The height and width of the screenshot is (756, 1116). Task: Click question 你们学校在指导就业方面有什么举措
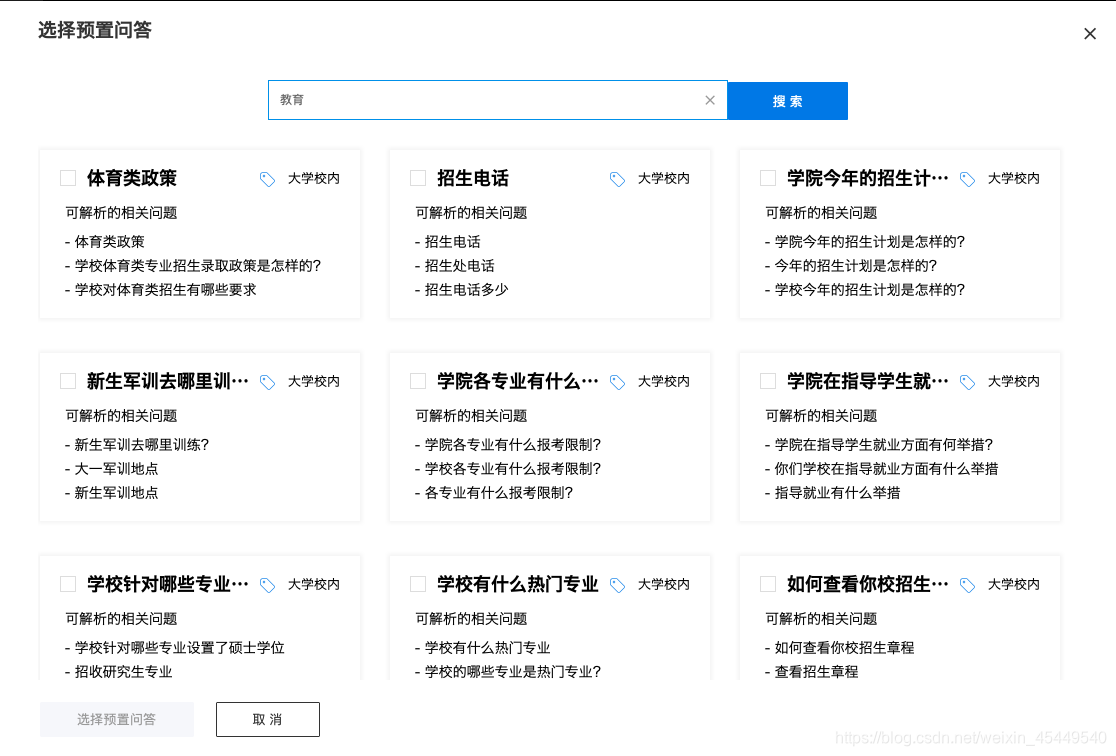coord(886,468)
